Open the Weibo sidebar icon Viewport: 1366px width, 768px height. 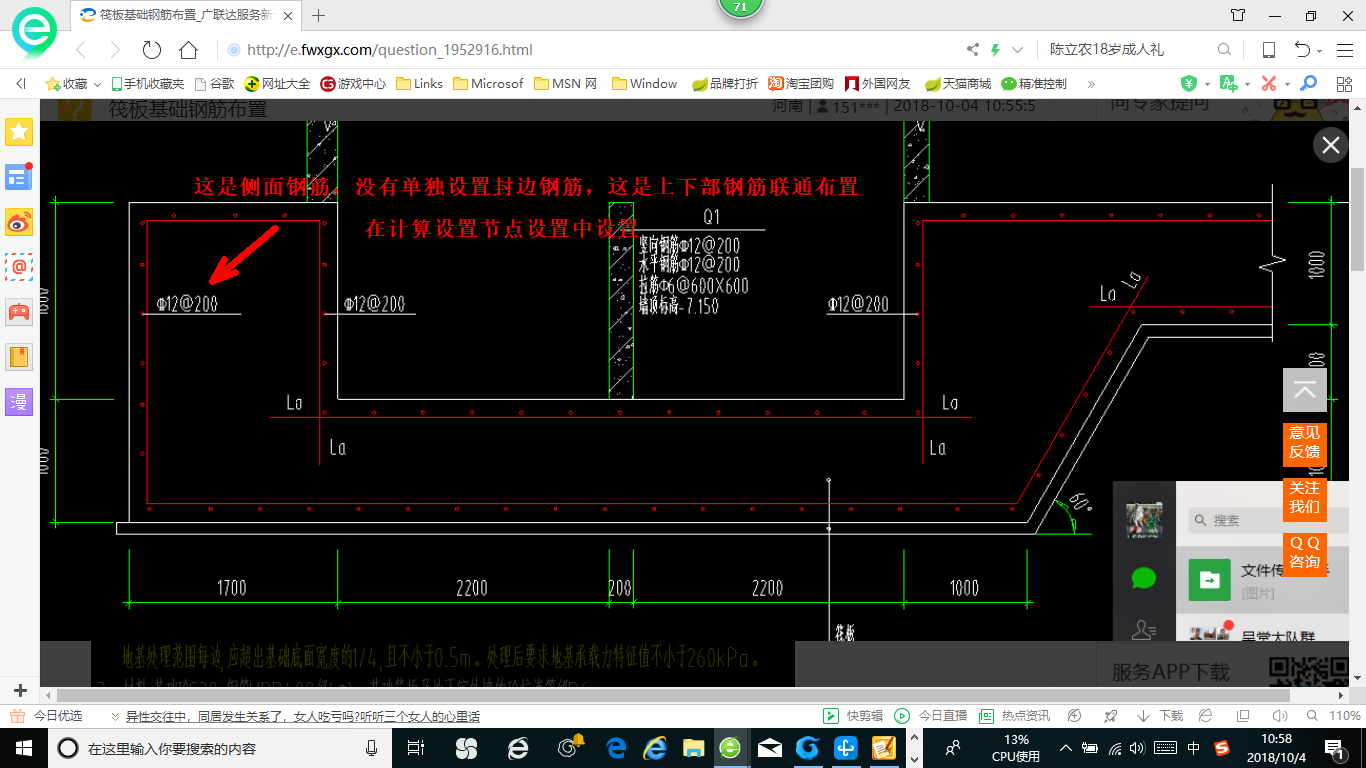[x=19, y=222]
